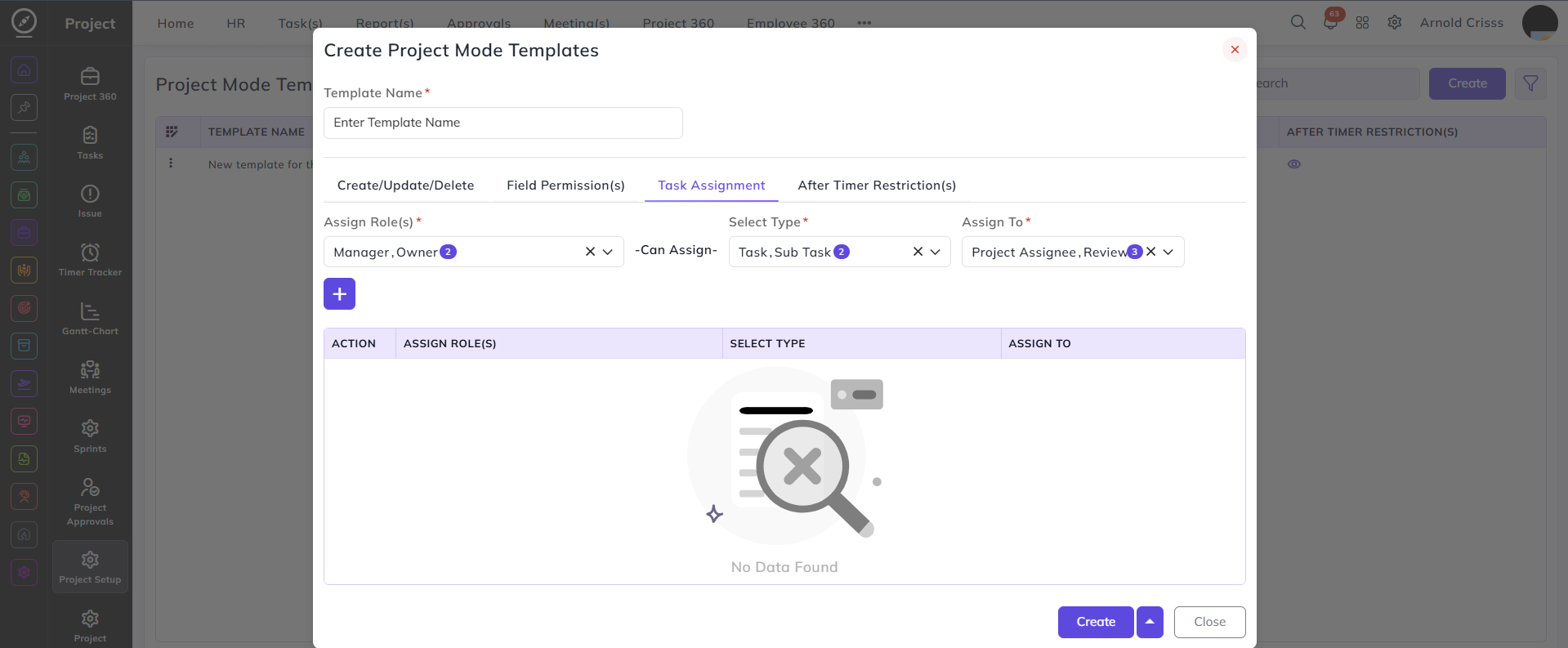Viewport: 1568px width, 648px height.
Task: Switch to After Timer Restriction(s) tab
Action: click(877, 185)
